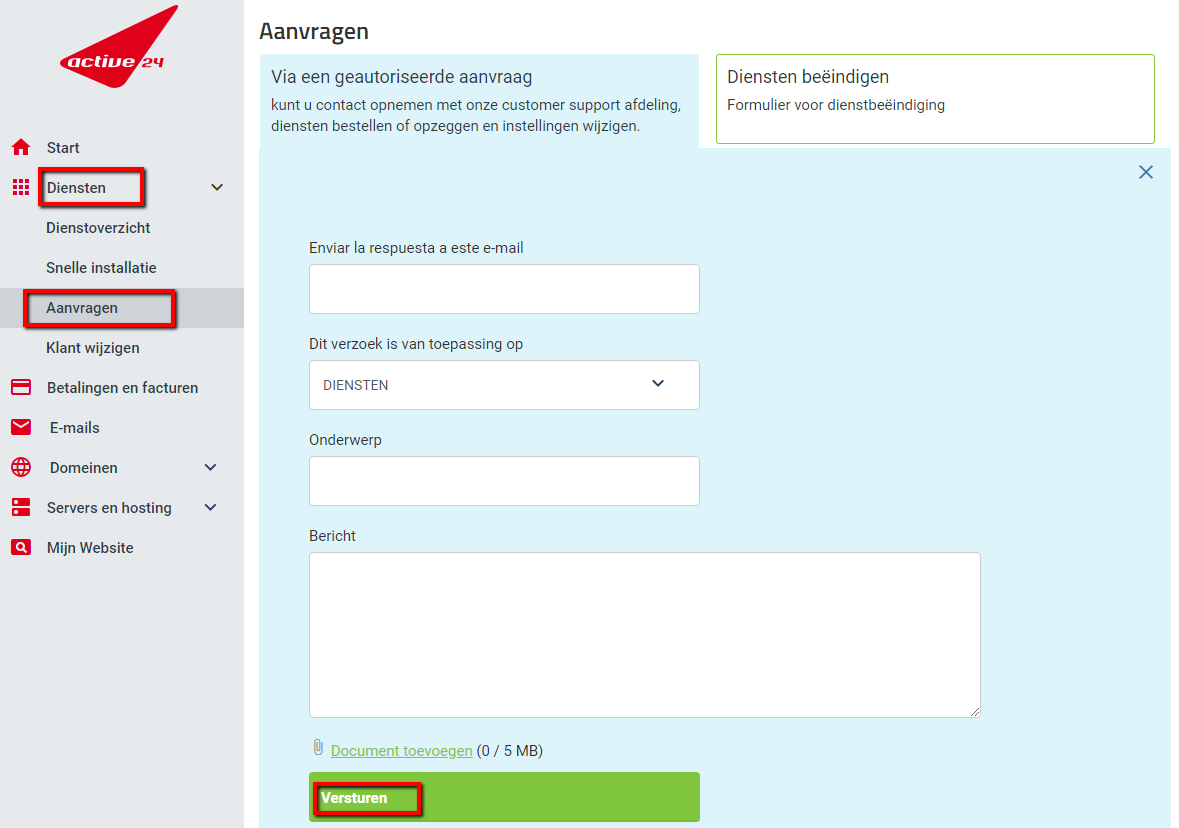Viewport: 1179px width, 828px height.
Task: Focus the Onderwerp input field
Action: click(504, 481)
